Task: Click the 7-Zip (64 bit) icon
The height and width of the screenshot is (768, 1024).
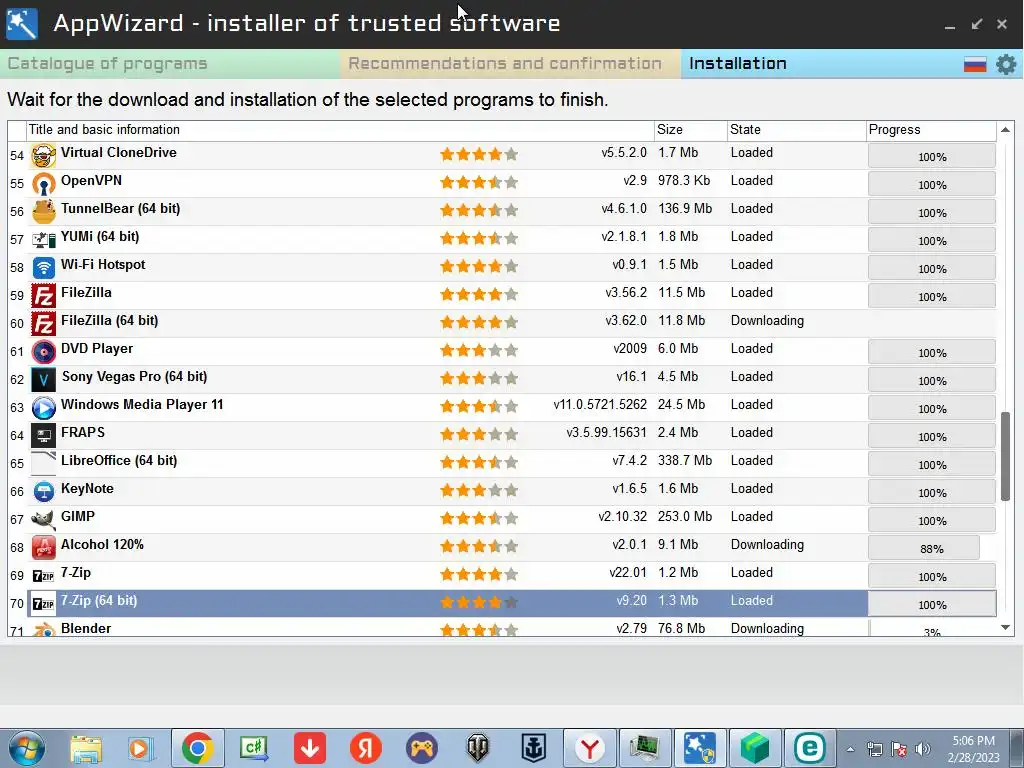Action: point(44,604)
